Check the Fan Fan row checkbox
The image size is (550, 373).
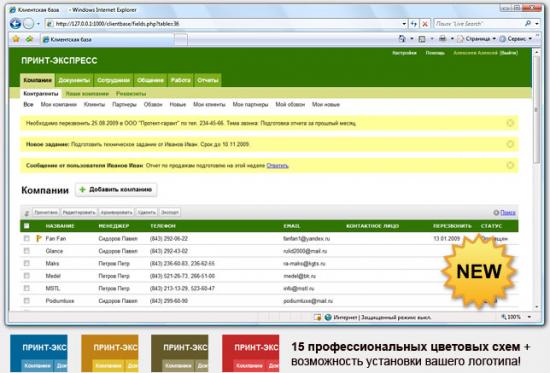tap(26, 238)
